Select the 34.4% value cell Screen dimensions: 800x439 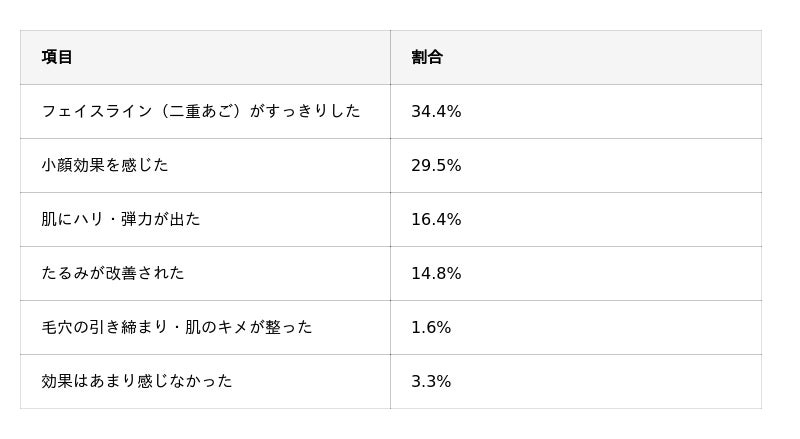[436, 111]
